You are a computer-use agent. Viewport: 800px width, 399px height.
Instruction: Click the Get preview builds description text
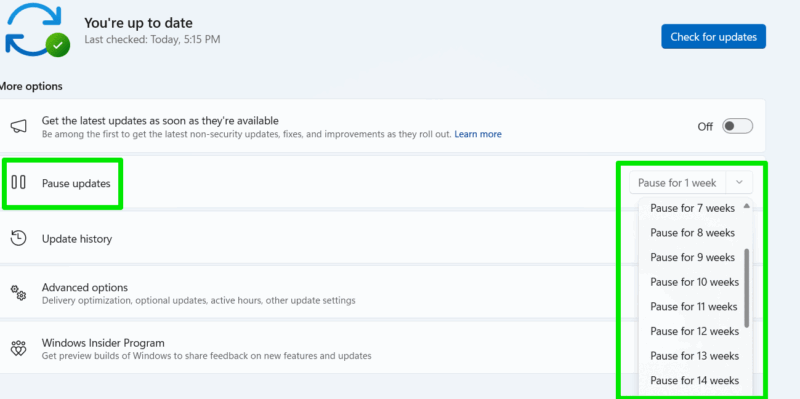(207, 356)
